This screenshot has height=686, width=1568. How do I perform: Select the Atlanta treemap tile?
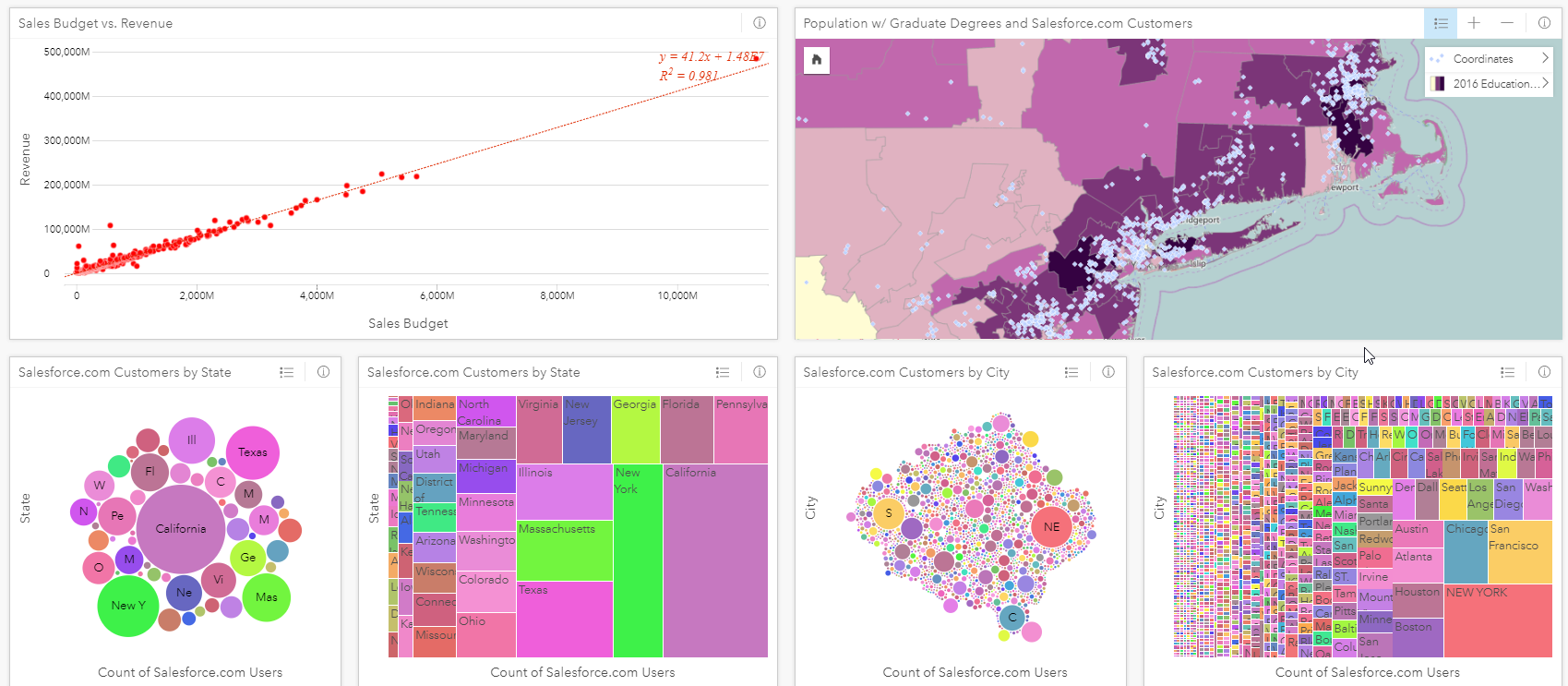point(1418,566)
